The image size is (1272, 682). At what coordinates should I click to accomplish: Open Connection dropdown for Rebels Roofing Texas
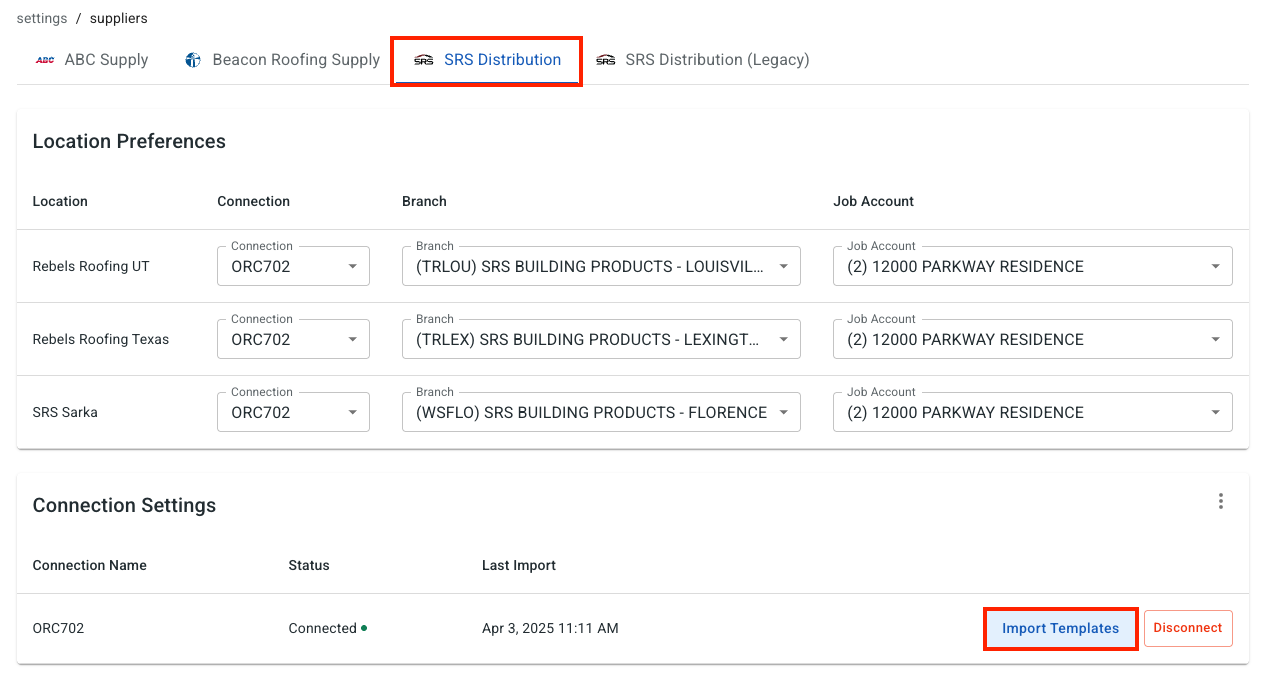coord(293,339)
